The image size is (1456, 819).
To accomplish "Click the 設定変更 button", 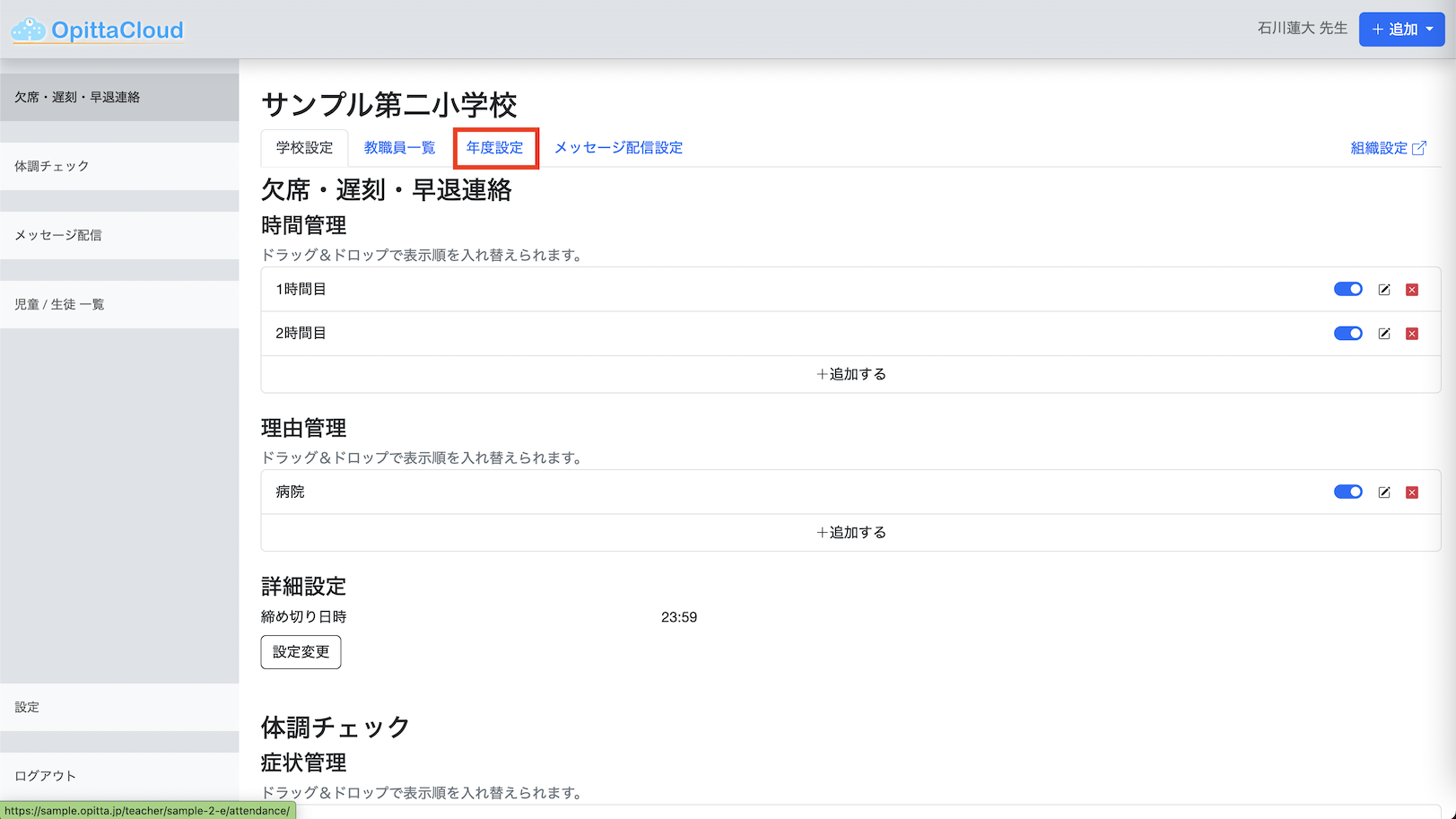I will 301,652.
